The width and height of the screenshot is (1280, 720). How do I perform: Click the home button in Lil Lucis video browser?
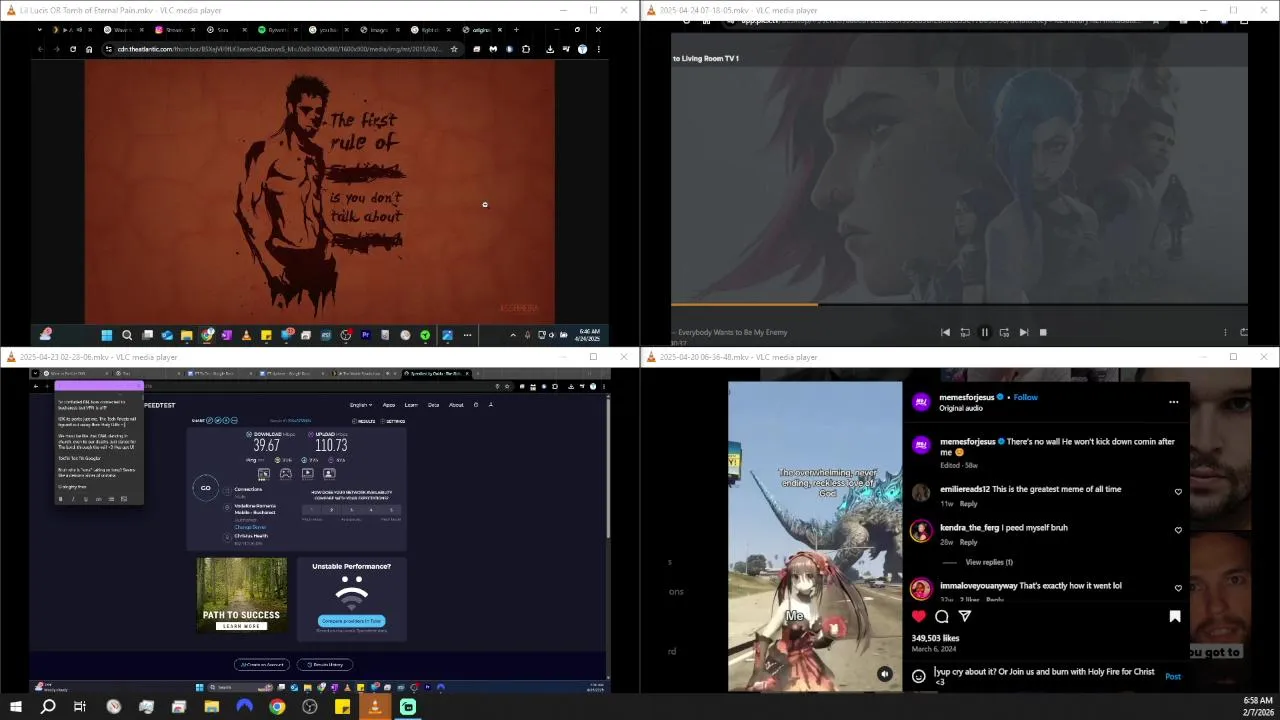(x=89, y=49)
